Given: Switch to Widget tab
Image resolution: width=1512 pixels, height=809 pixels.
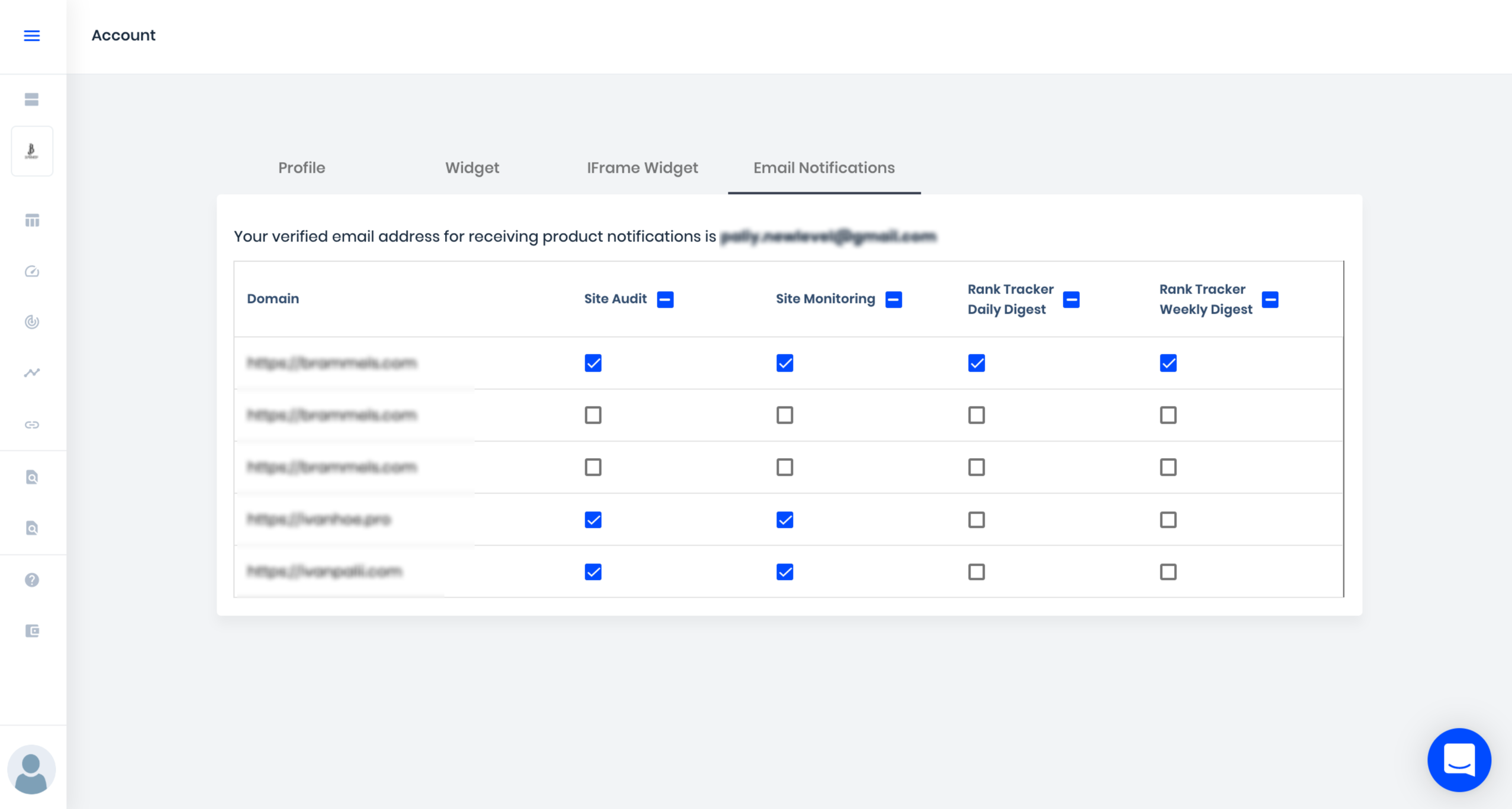Looking at the screenshot, I should pyautogui.click(x=472, y=168).
